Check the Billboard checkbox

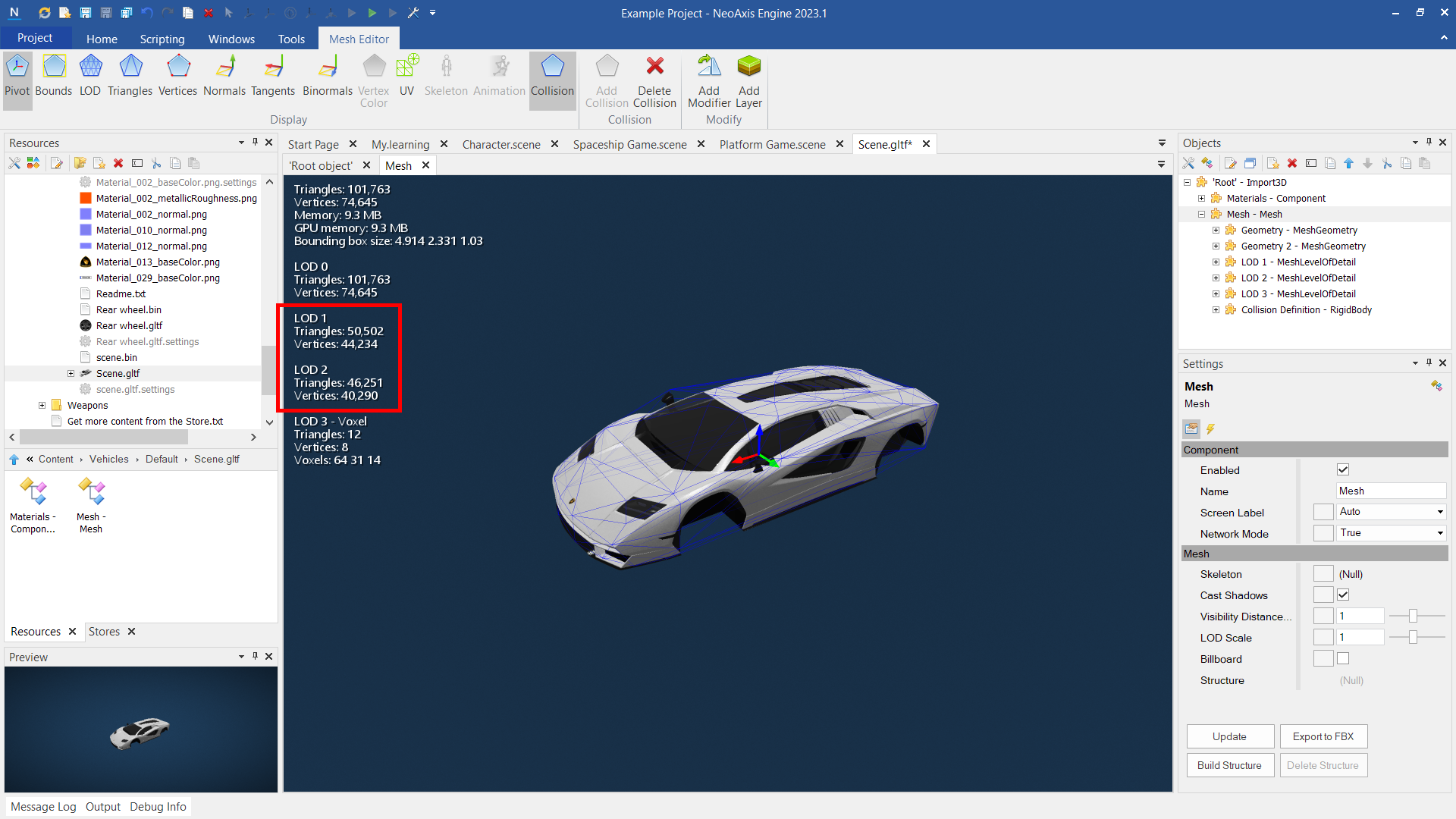pos(1343,659)
